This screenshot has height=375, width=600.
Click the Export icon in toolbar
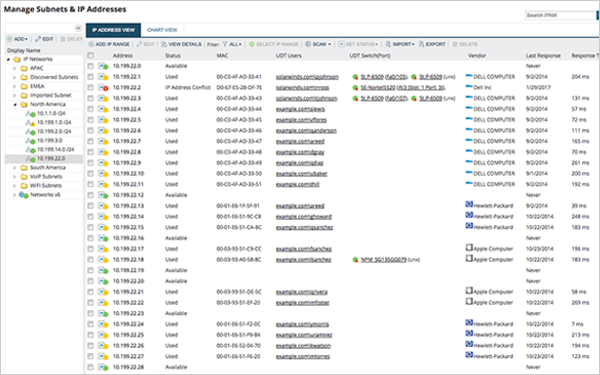click(x=421, y=44)
